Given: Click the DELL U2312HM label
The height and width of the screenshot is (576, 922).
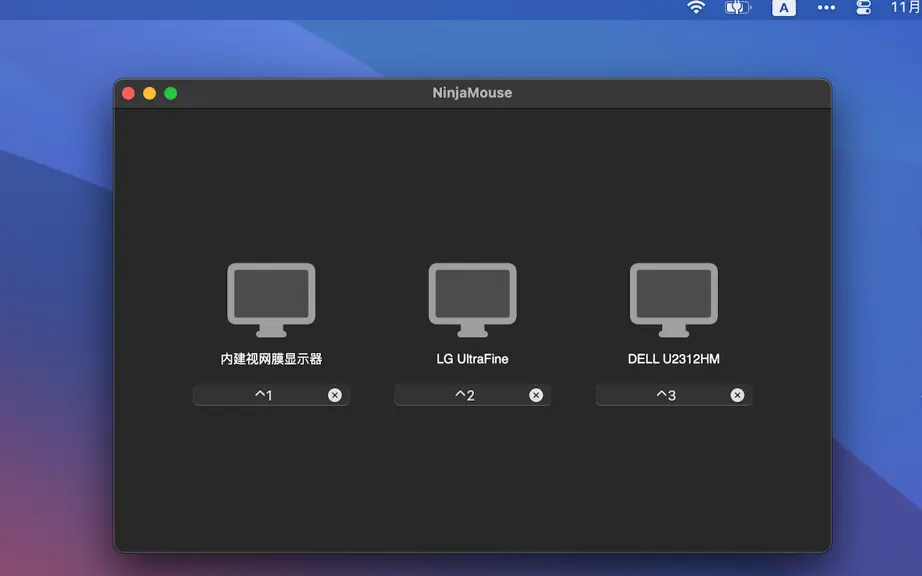Looking at the screenshot, I should pyautogui.click(x=674, y=359).
